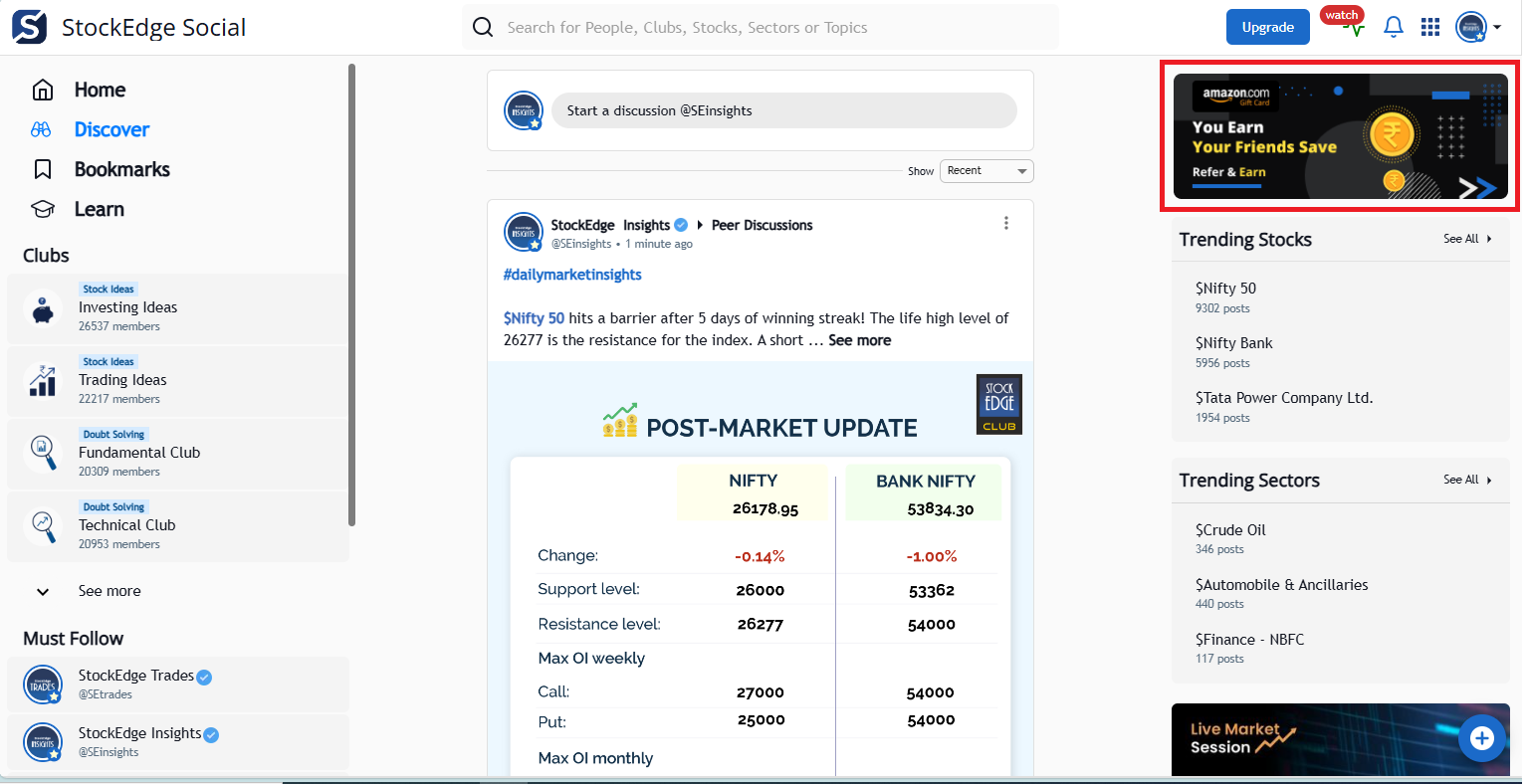Image resolution: width=1529 pixels, height=784 pixels.
Task: Open the Show Recent sort dropdown
Action: 985,171
